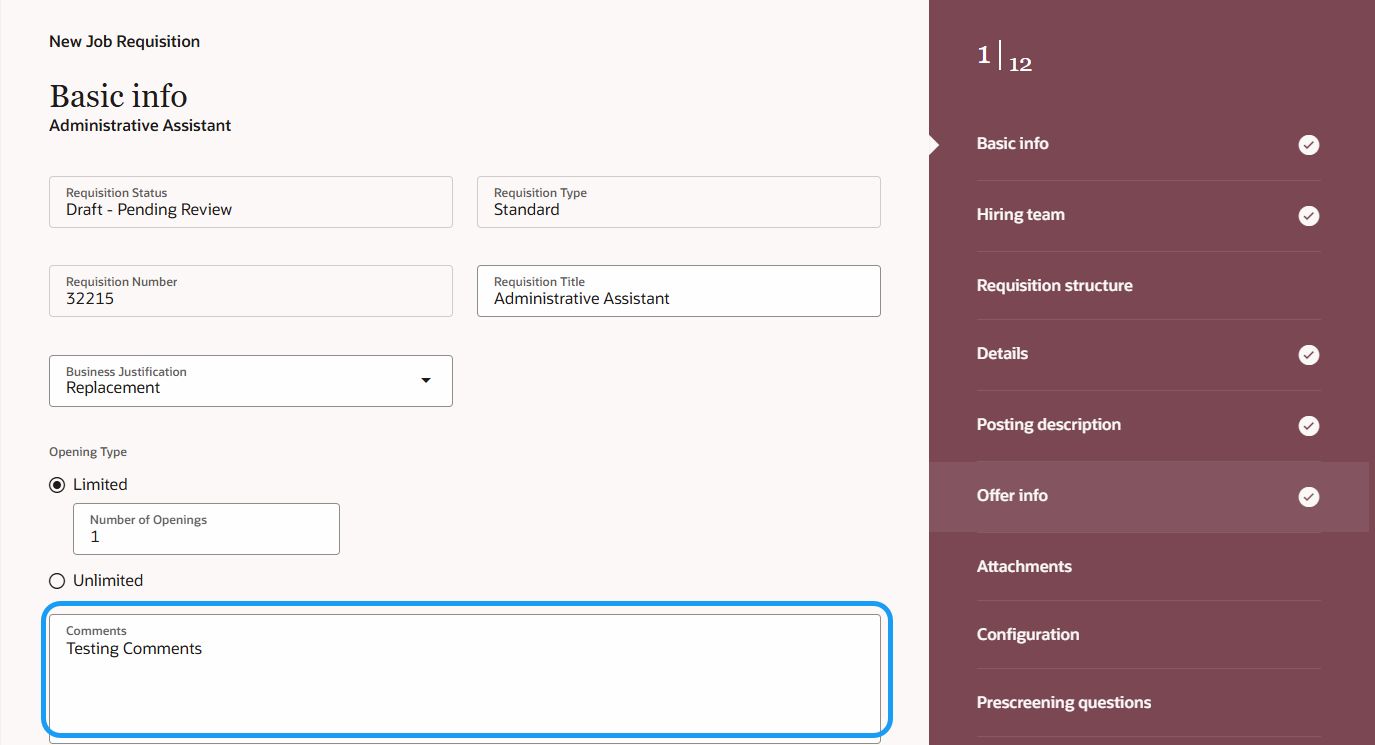This screenshot has width=1375, height=745.
Task: Select the Unlimited opening type radio button
Action: coord(57,581)
